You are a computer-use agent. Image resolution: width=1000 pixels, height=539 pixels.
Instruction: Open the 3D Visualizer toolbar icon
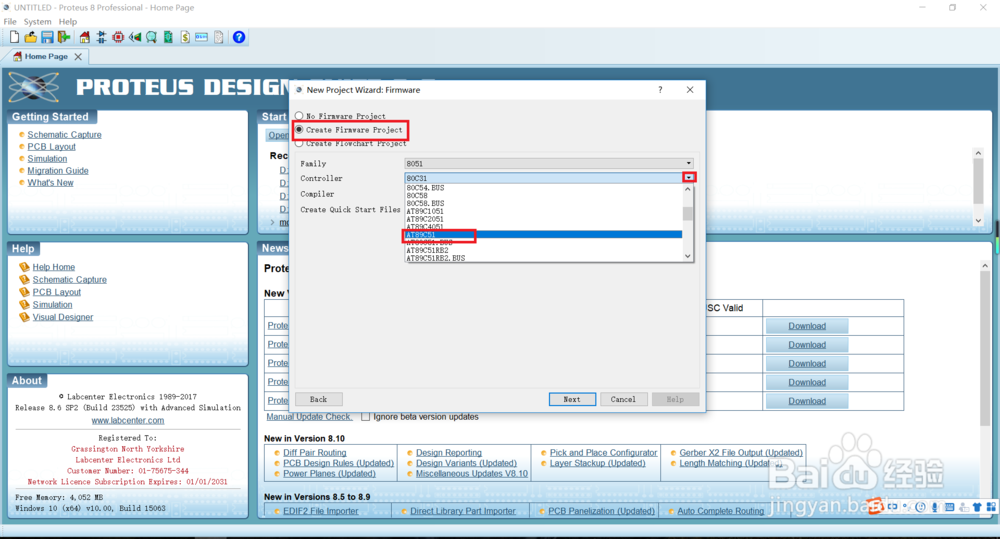[x=135, y=37]
